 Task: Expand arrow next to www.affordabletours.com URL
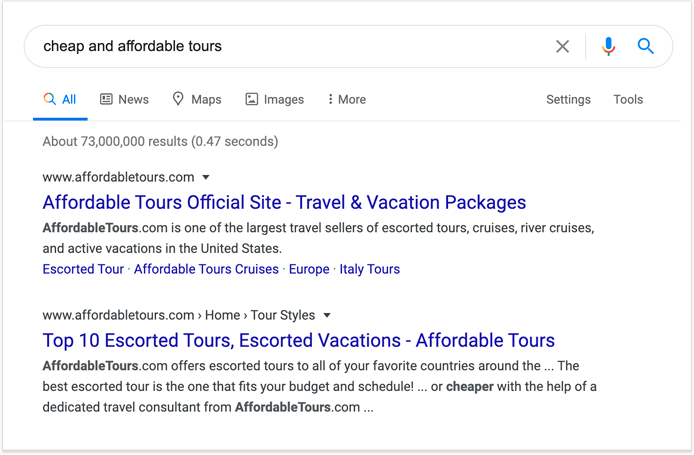[206, 177]
